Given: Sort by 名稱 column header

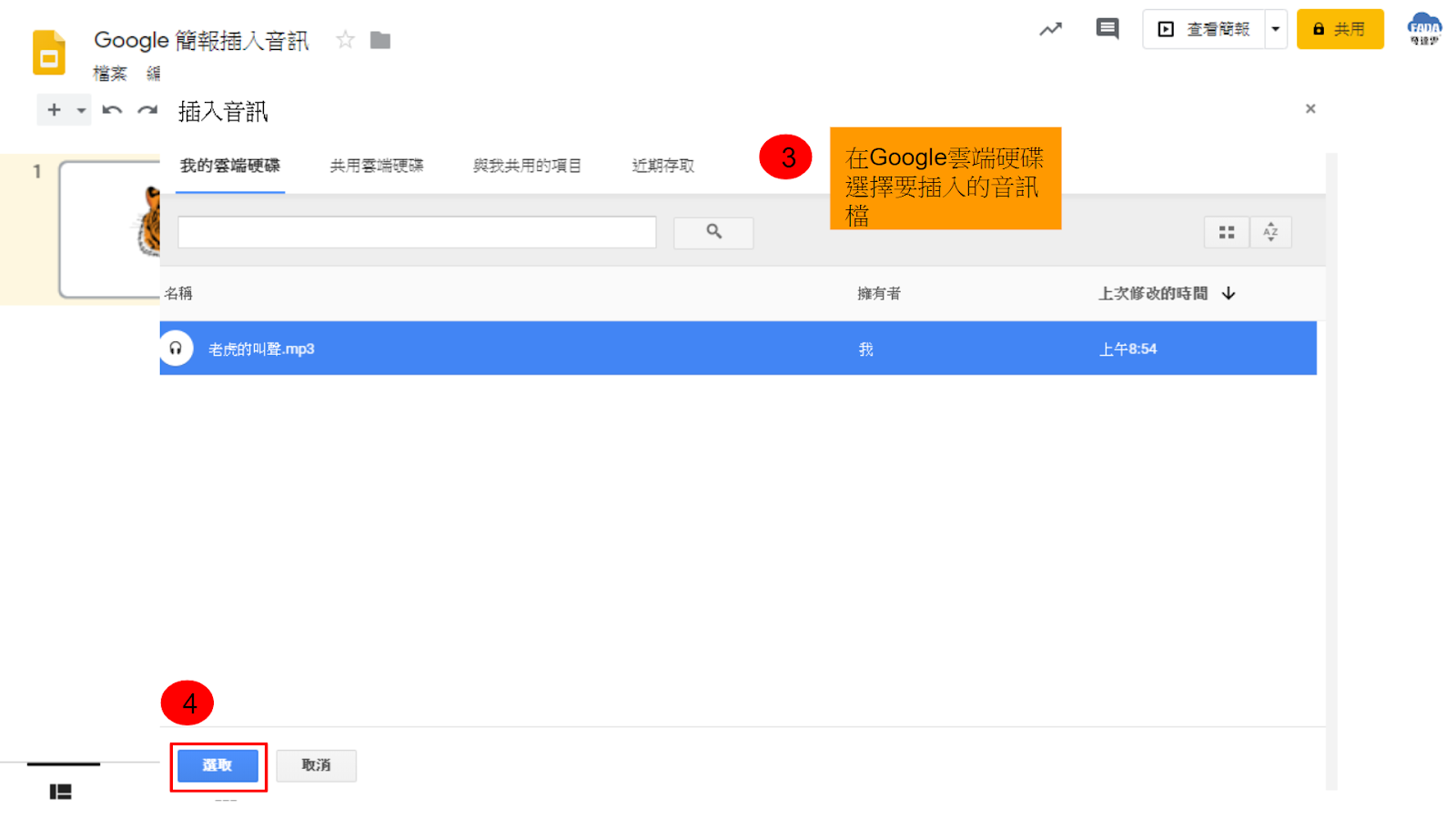Looking at the screenshot, I should [178, 293].
